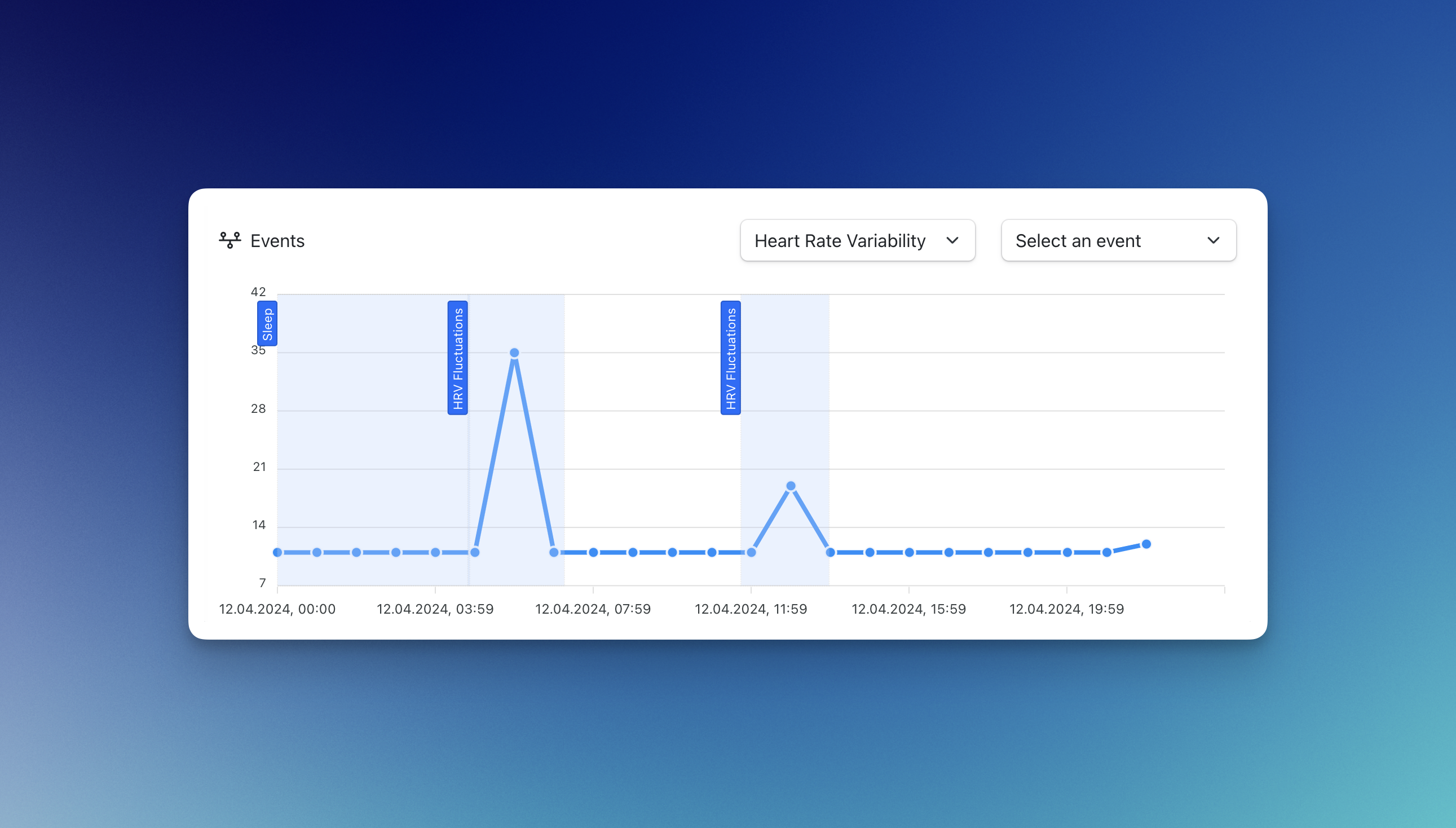Click the smaller peak data point near 19
Image resolution: width=1456 pixels, height=828 pixels.
[x=791, y=486]
